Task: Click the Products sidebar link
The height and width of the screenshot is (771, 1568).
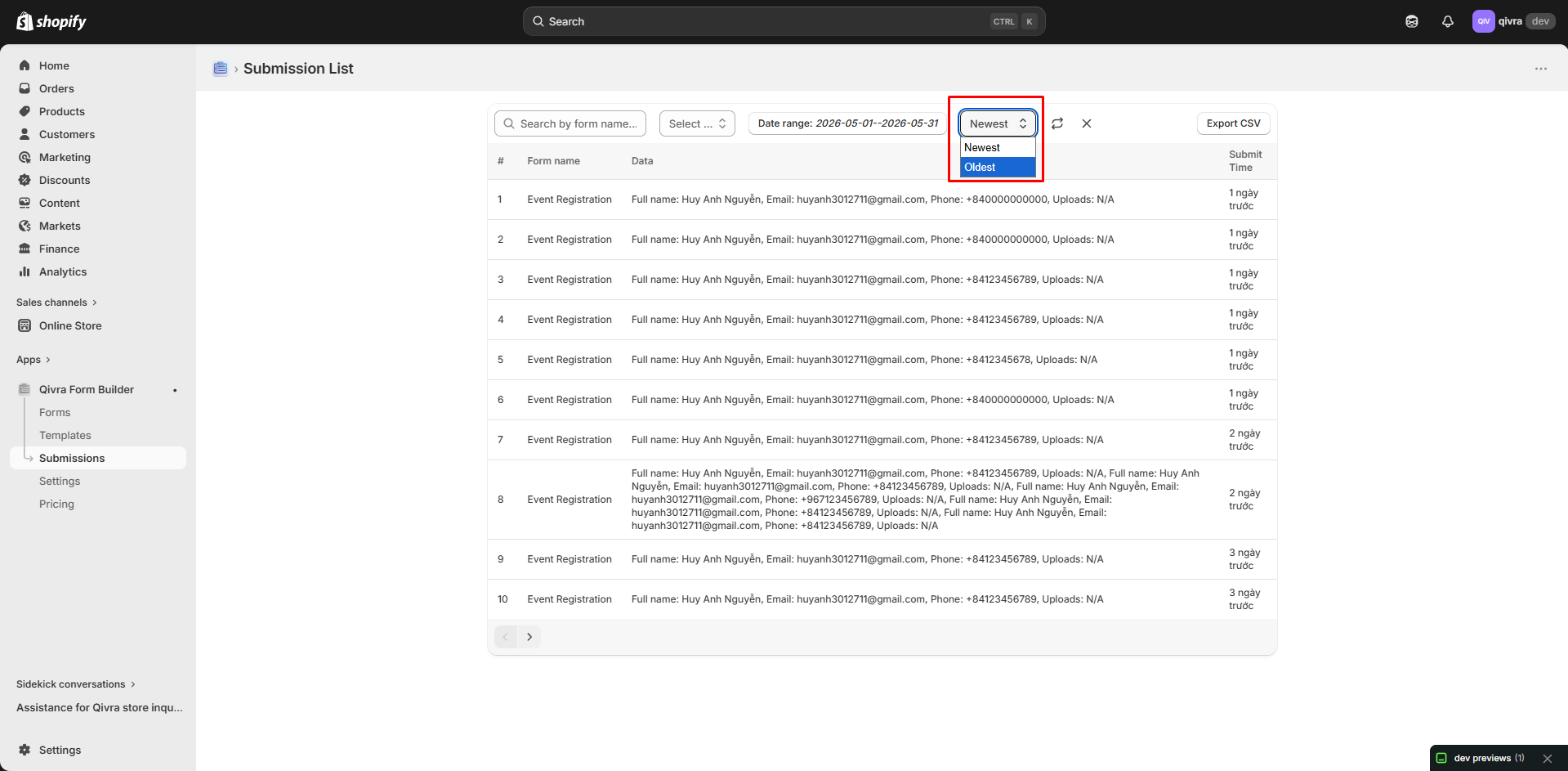Action: [62, 111]
